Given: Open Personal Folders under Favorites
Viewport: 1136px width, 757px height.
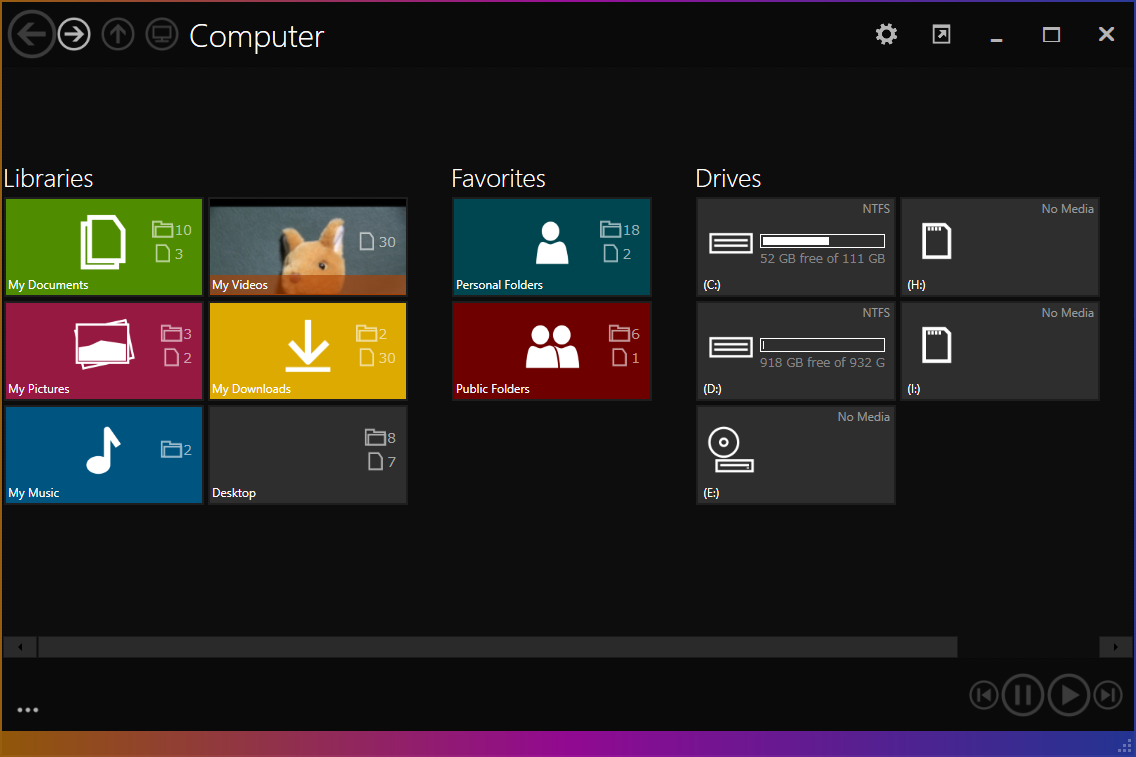Looking at the screenshot, I should 551,247.
